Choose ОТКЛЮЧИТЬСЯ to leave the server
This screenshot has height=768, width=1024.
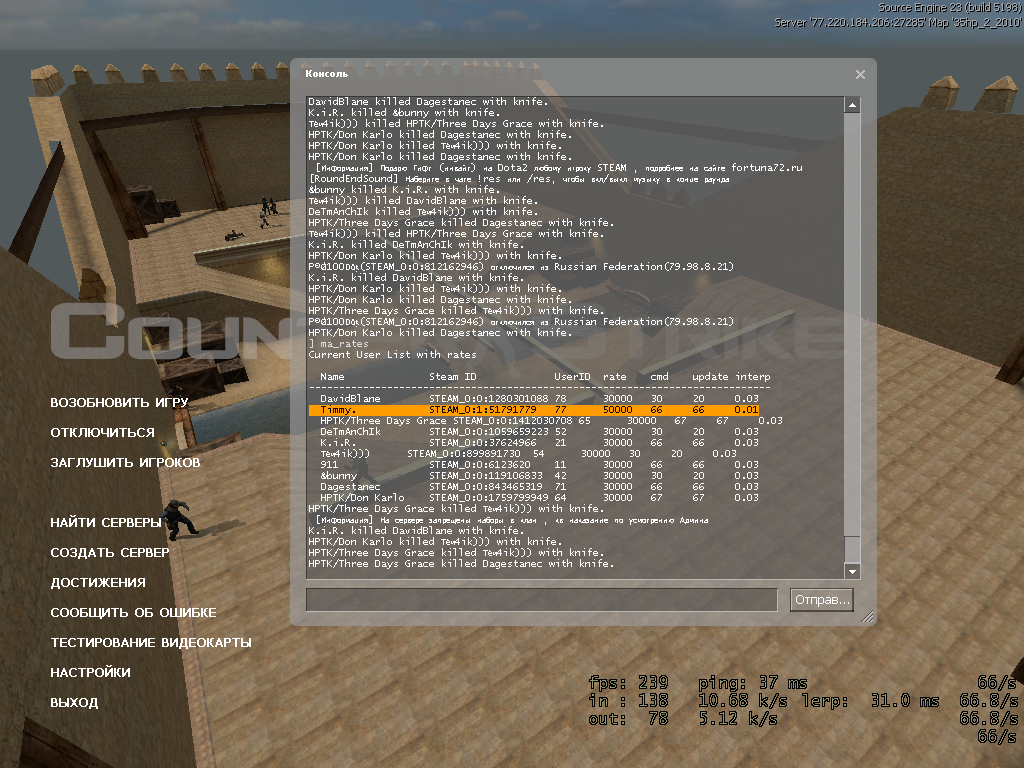(x=103, y=432)
